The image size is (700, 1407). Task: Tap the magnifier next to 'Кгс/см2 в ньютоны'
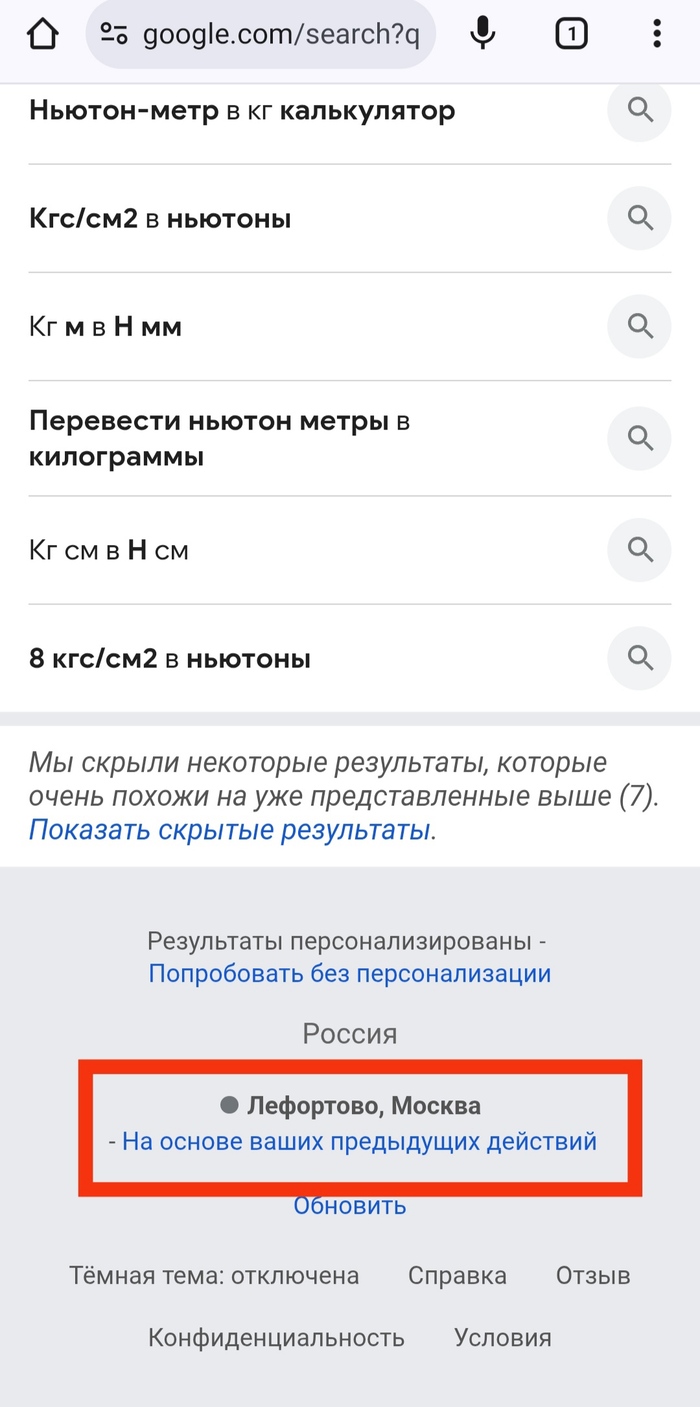pos(639,218)
